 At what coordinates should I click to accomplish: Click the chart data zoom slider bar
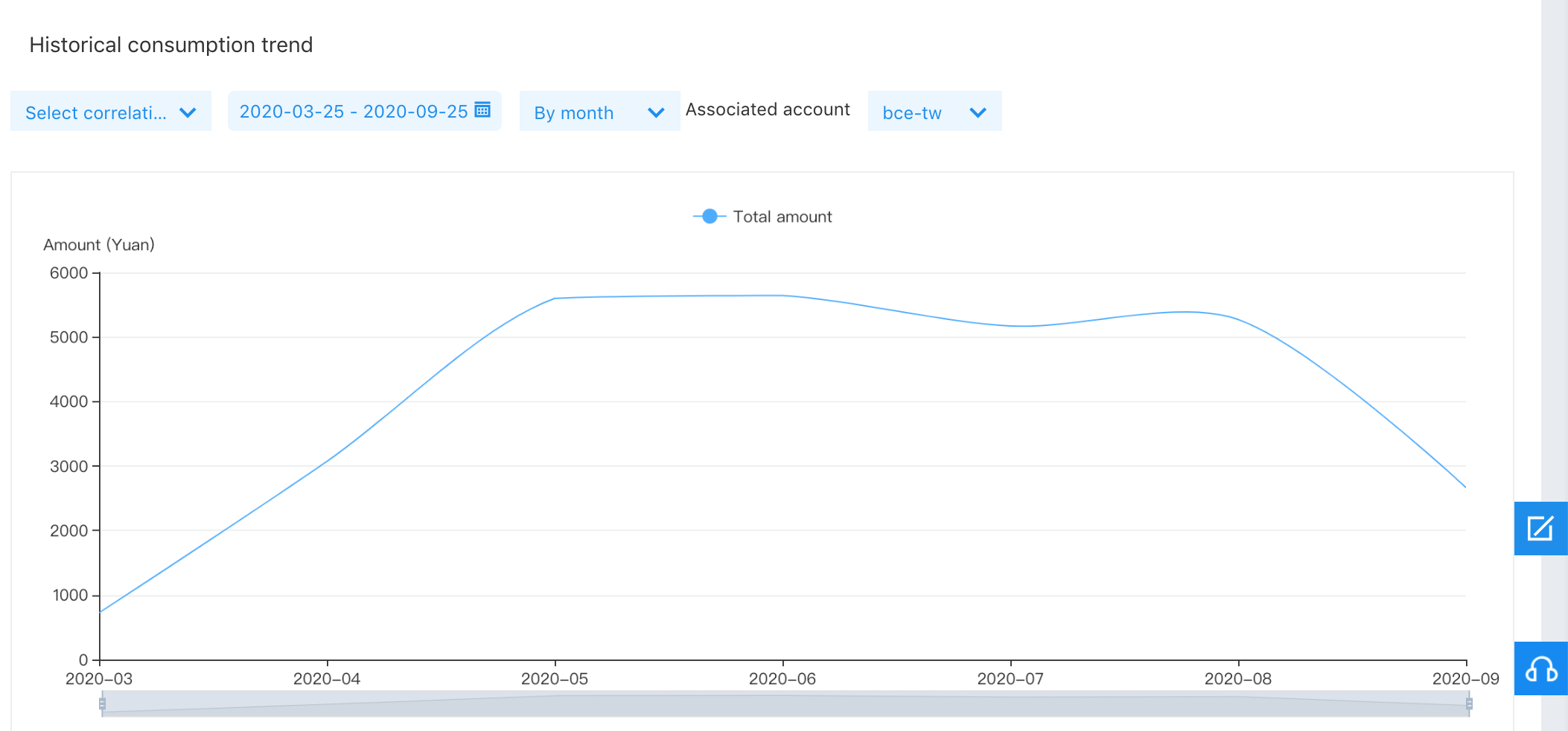(785, 704)
